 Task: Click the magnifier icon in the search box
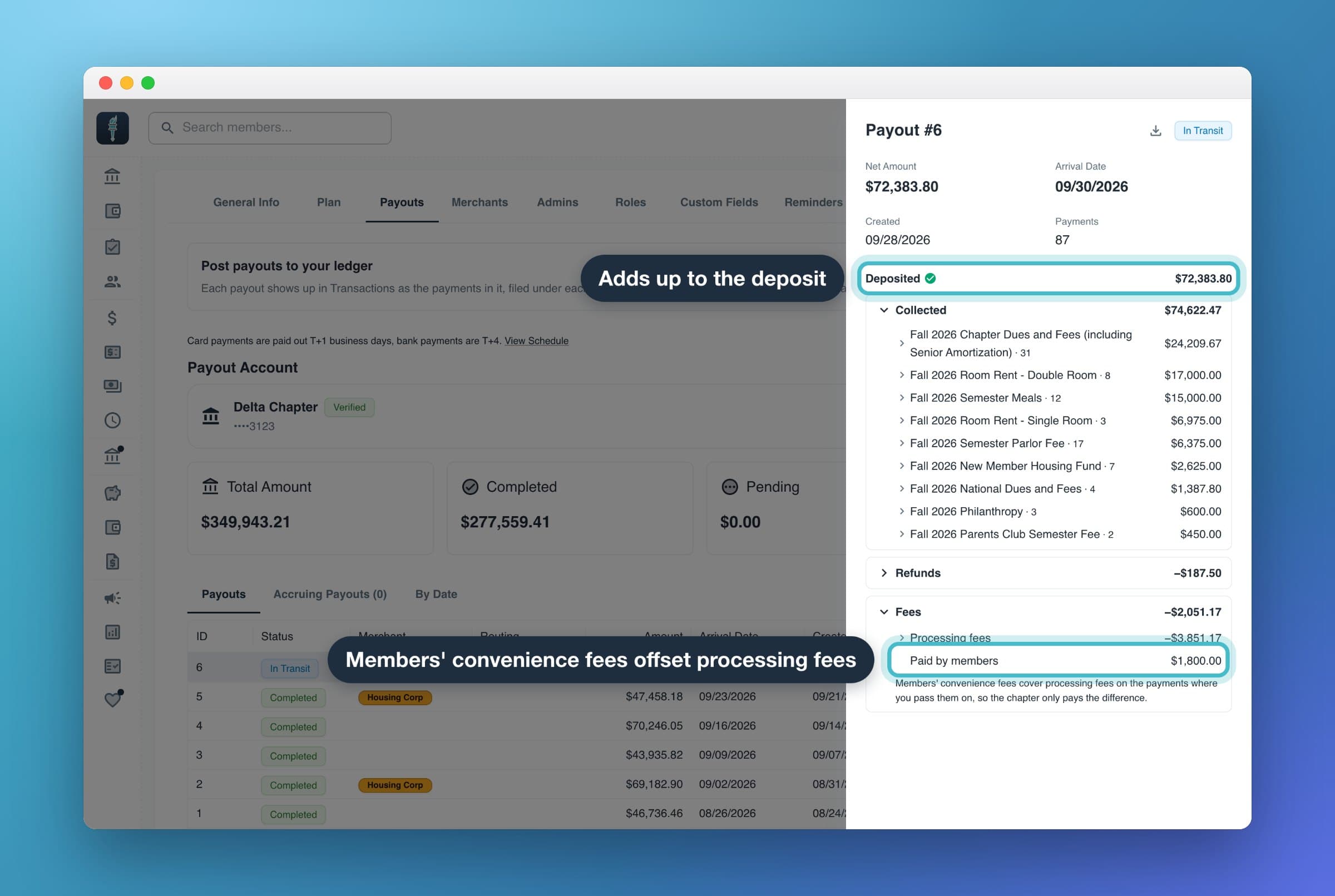coord(167,128)
